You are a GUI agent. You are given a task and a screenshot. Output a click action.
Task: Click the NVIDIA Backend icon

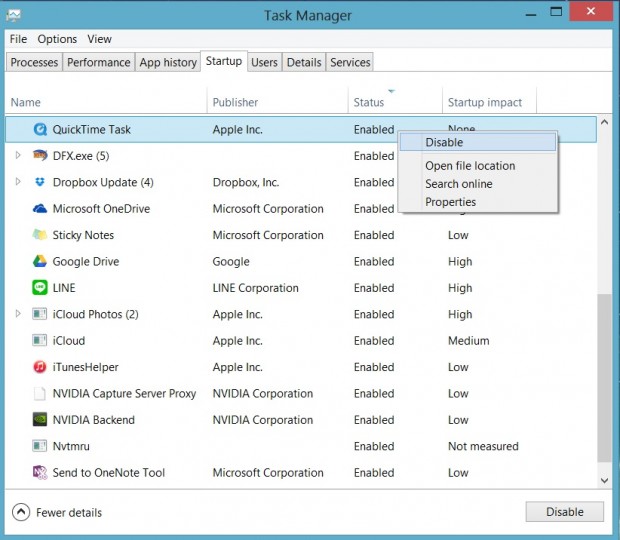[x=40, y=419]
